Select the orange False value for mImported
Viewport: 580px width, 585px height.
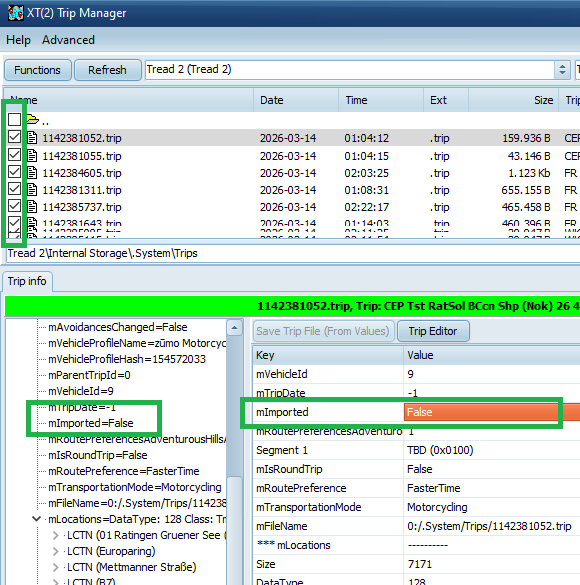(x=492, y=412)
